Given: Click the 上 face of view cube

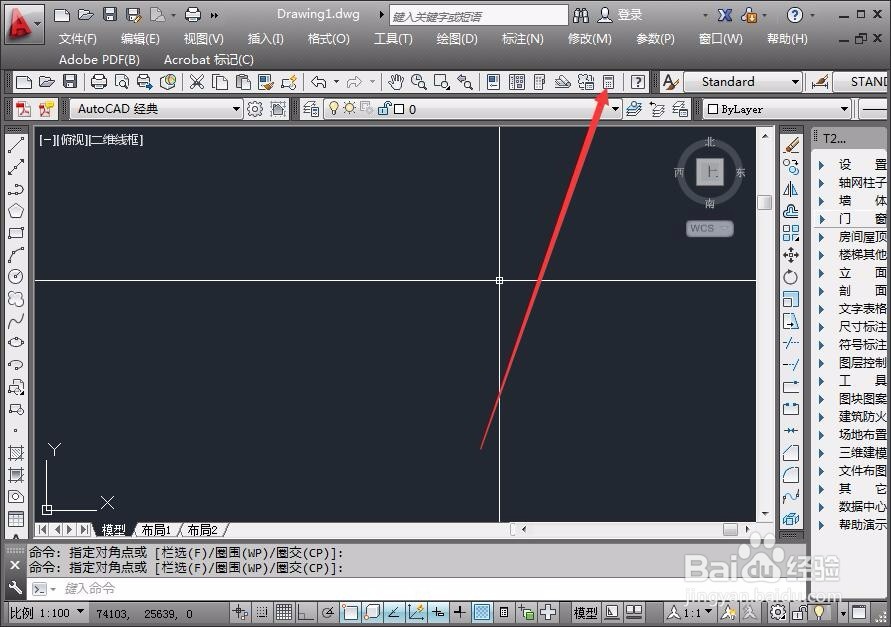Looking at the screenshot, I should coord(710,172).
